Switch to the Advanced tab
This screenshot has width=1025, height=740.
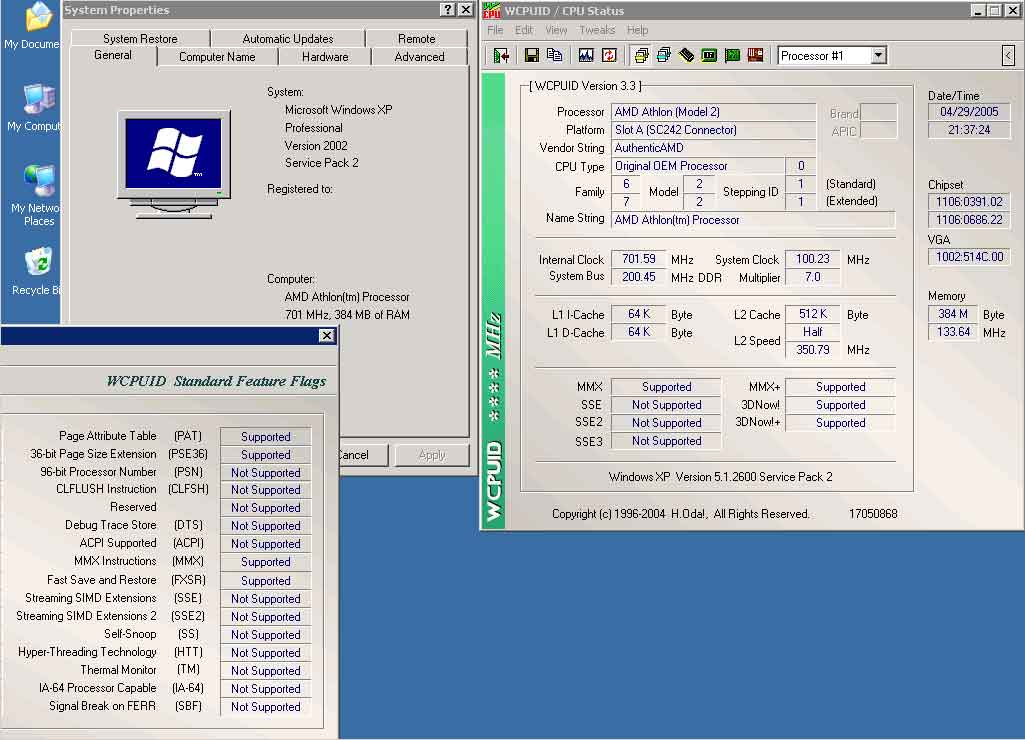(419, 57)
